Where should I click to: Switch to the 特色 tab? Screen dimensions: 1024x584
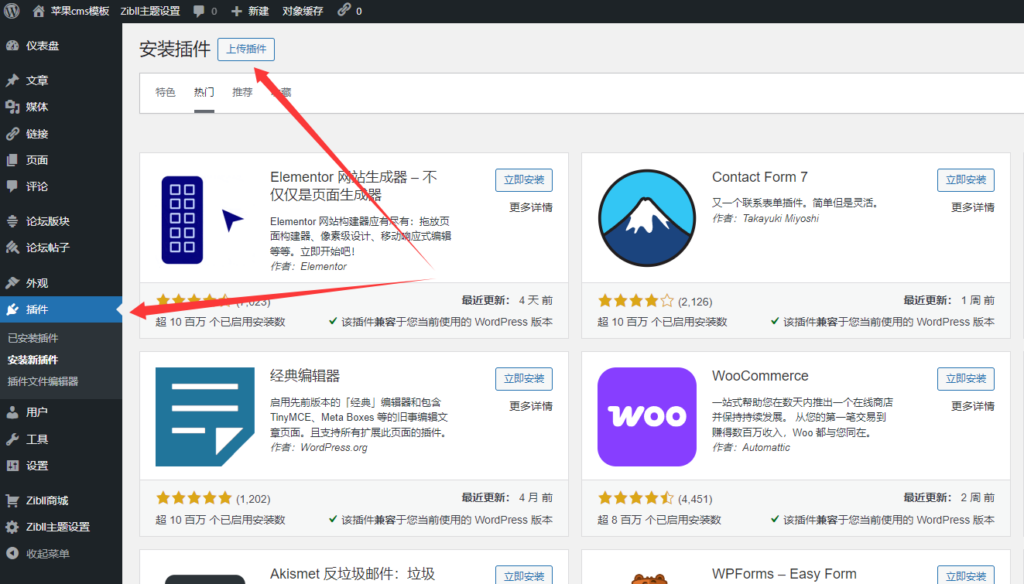165,92
